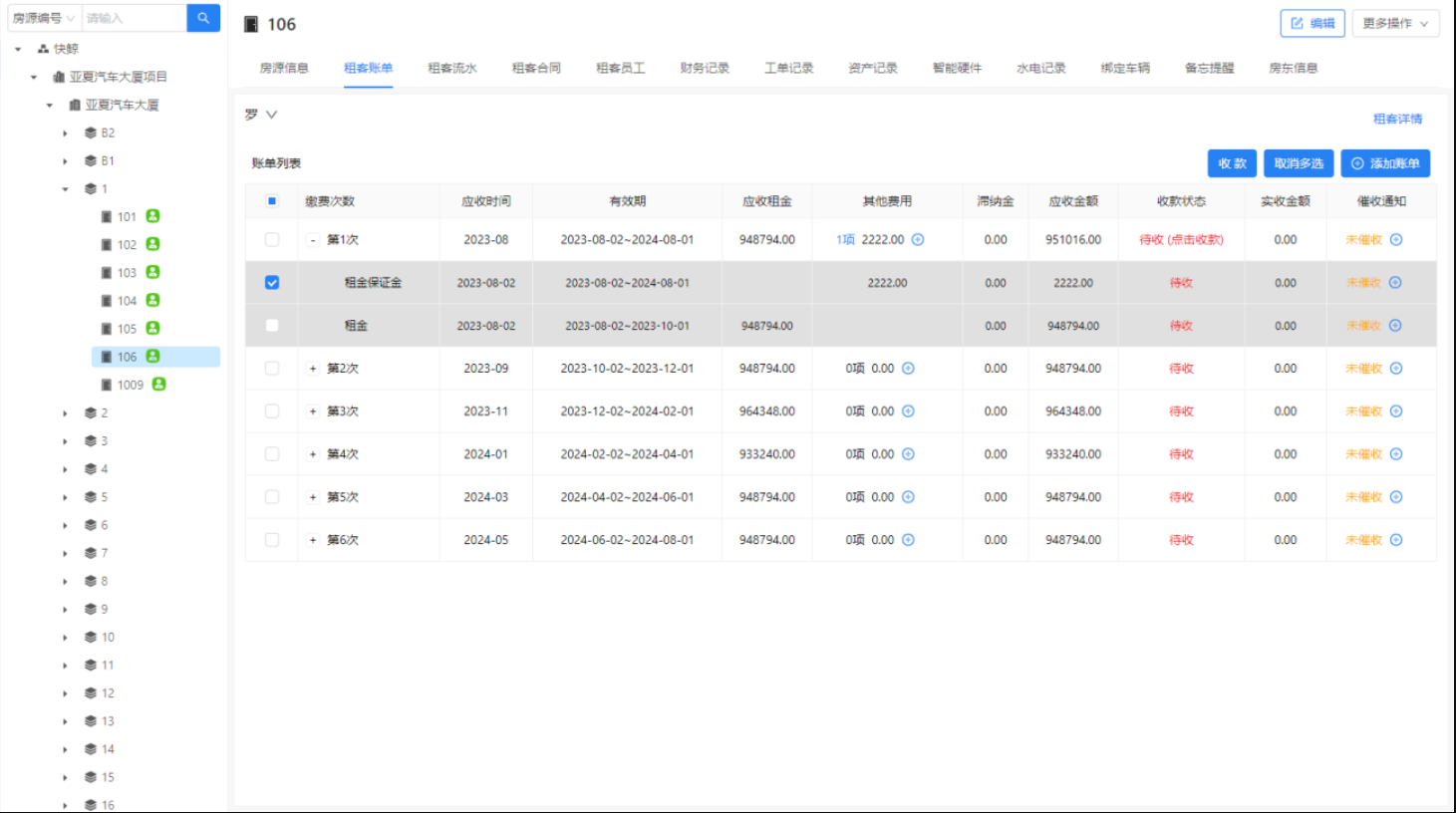Check the 第3次 bill row checkbox
1456x813 pixels.
272,411
